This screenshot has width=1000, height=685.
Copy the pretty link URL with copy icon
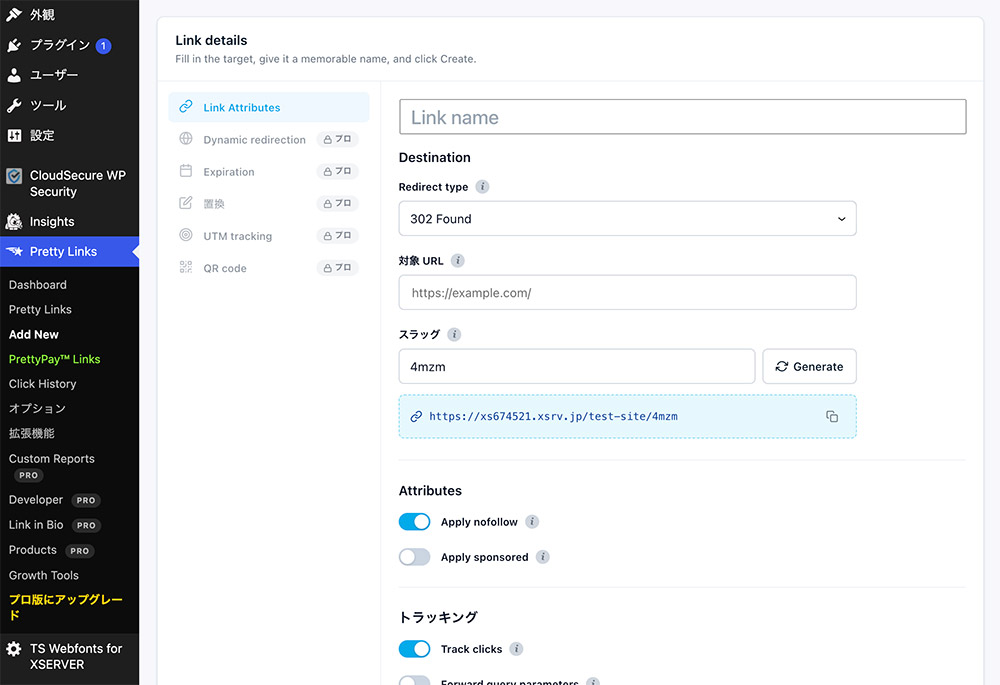832,416
